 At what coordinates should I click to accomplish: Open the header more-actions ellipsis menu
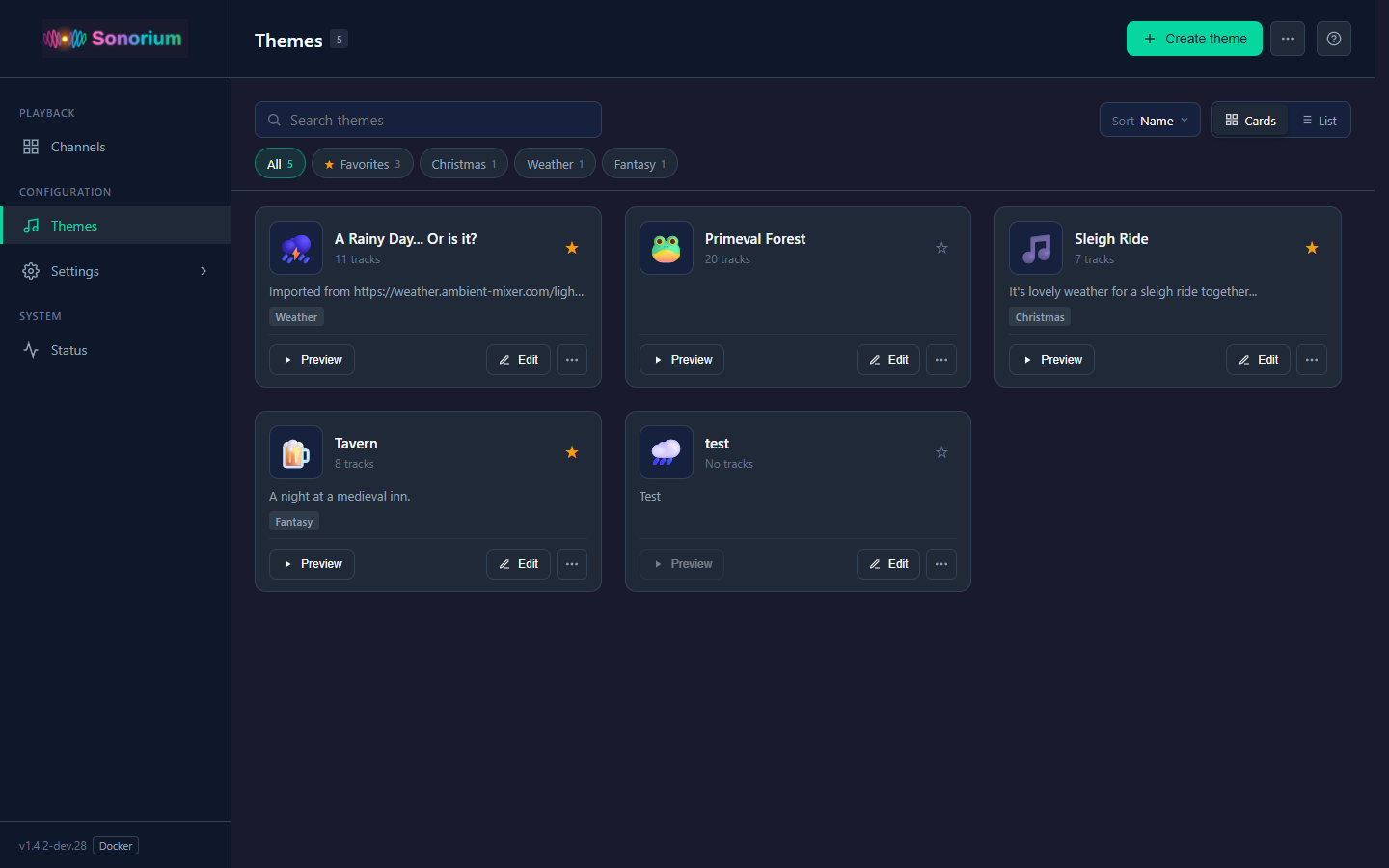pyautogui.click(x=1288, y=39)
